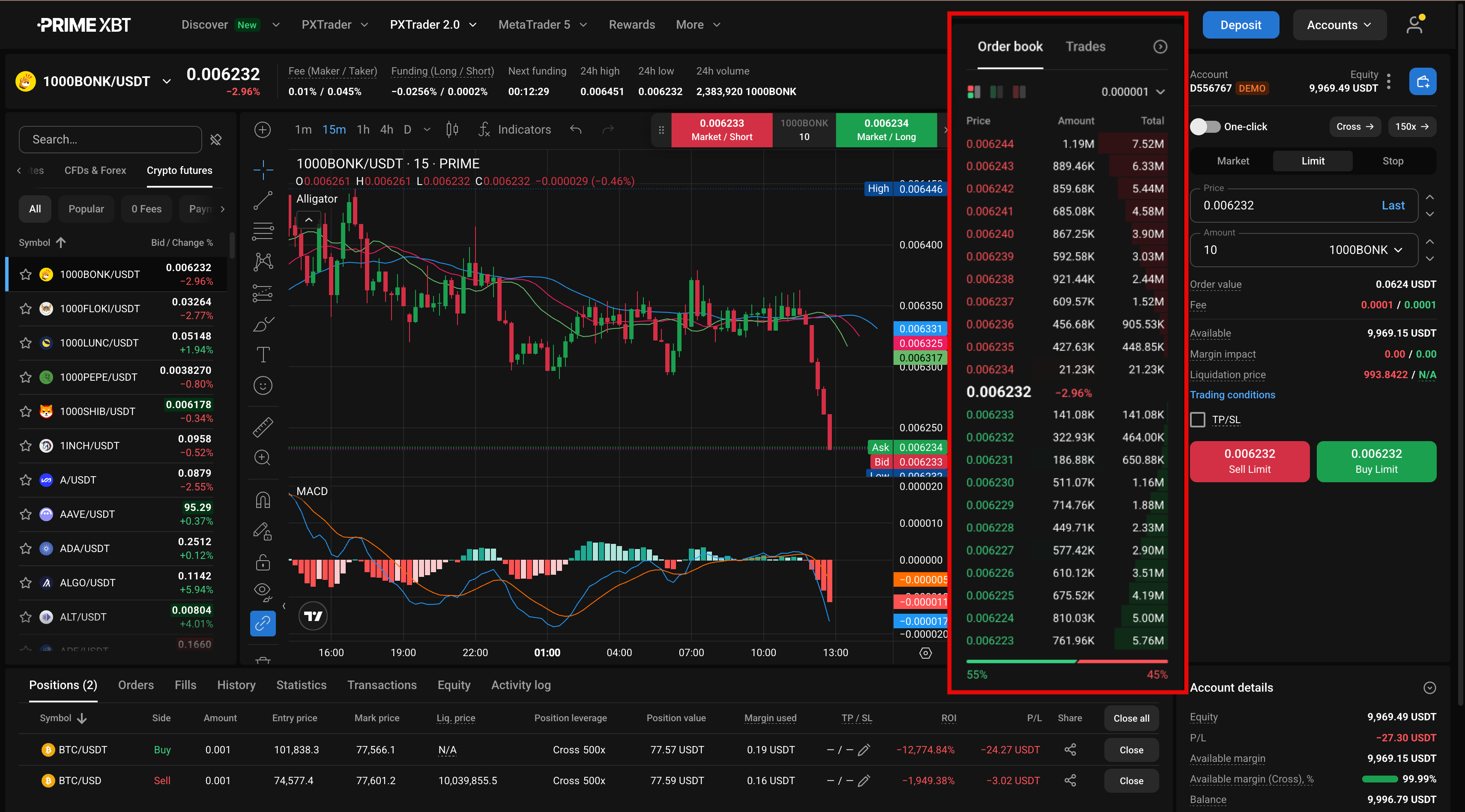
Task: Open the Trading conditions link
Action: click(1232, 394)
